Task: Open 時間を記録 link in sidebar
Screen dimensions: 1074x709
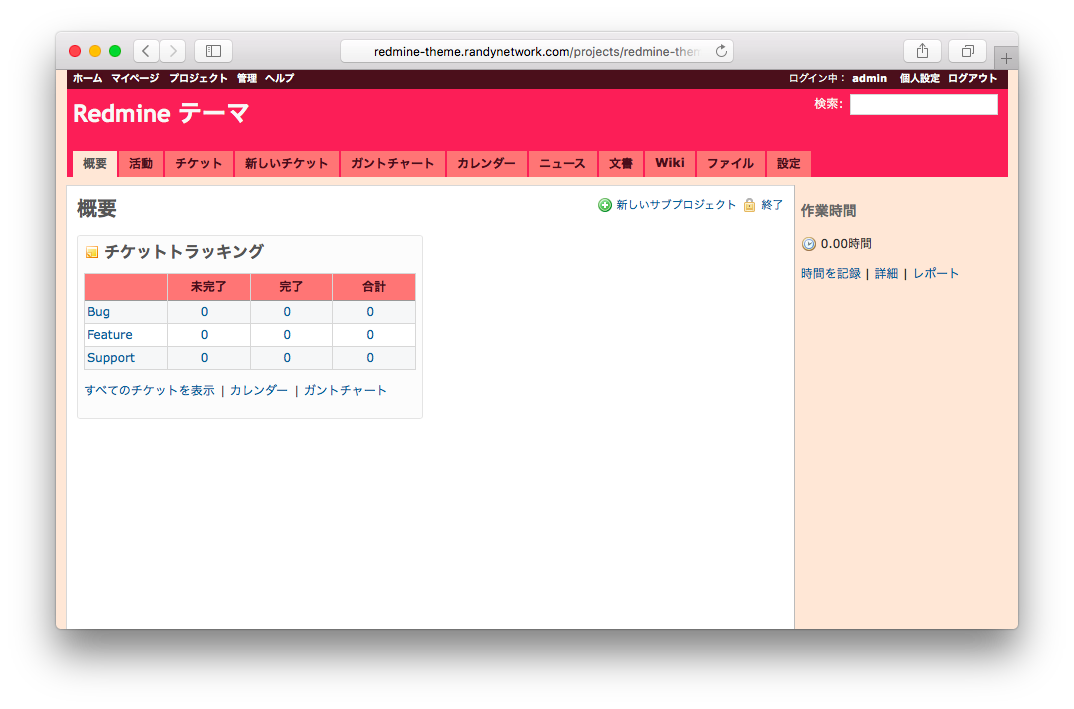Action: [830, 274]
